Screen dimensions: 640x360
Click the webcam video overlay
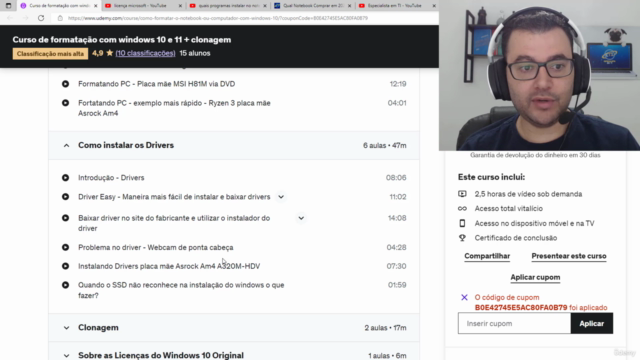pyautogui.click(x=539, y=76)
